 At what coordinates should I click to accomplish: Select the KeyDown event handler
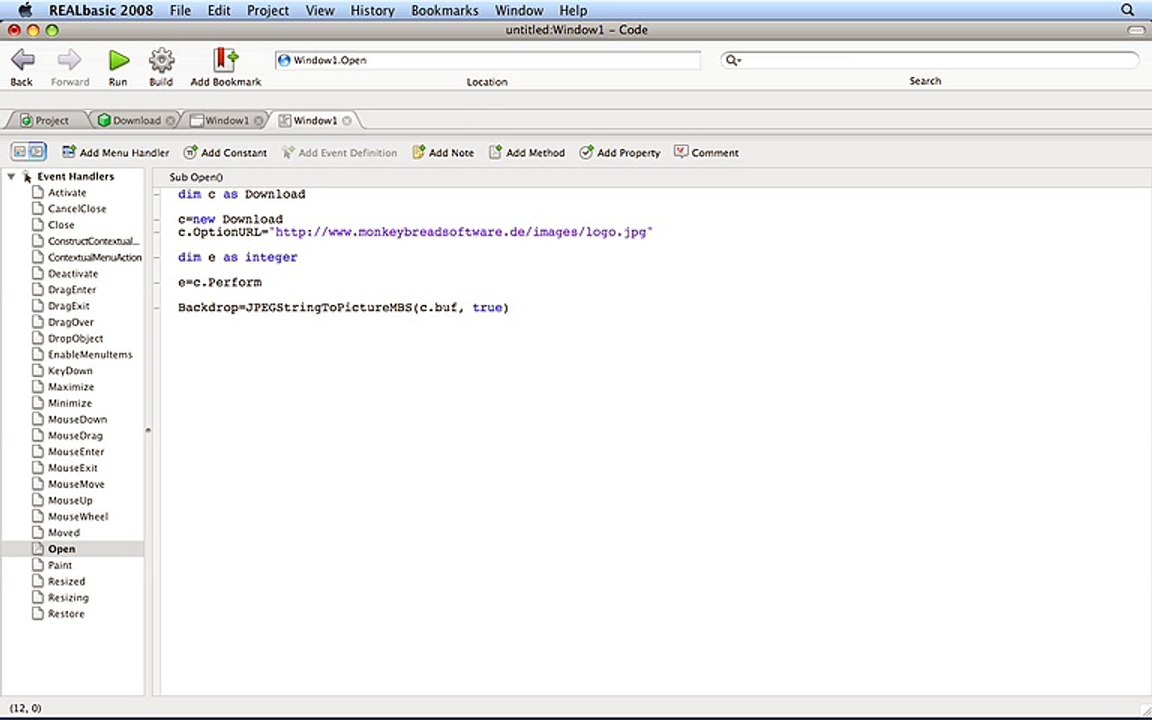tap(72, 370)
